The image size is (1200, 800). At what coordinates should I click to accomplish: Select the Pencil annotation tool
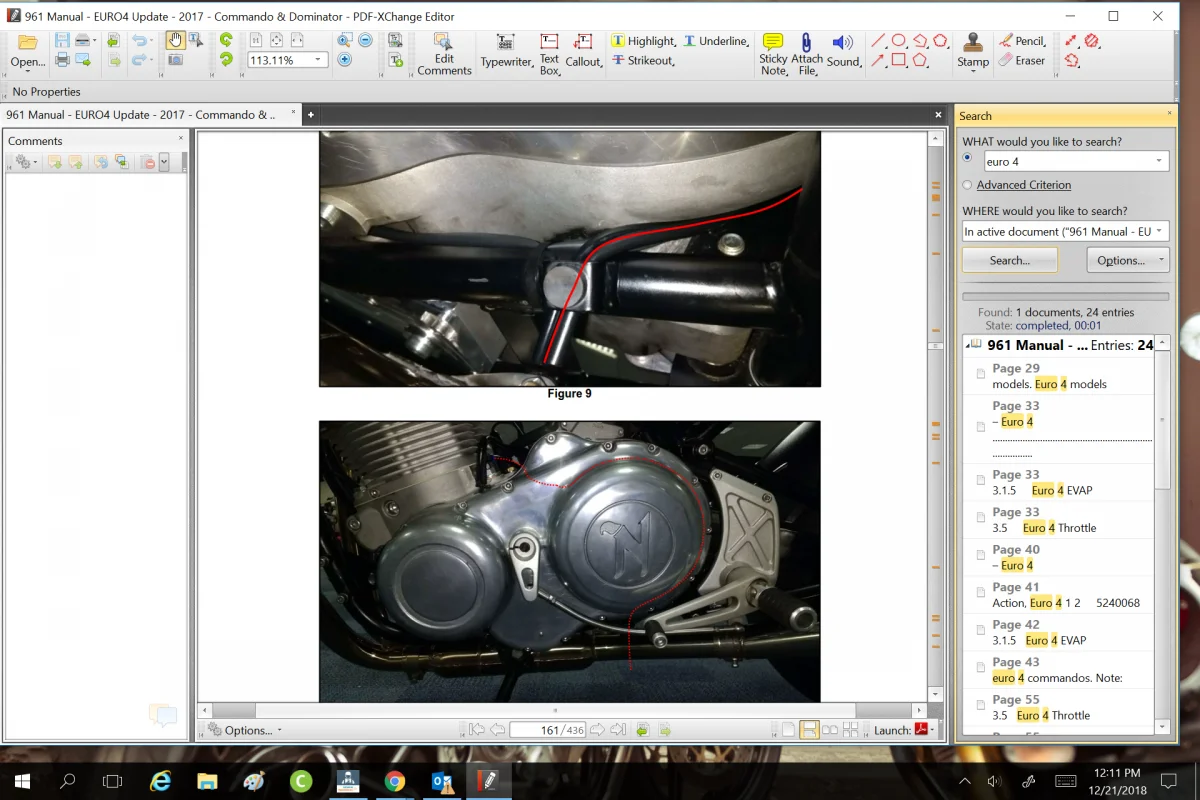(x=1022, y=41)
